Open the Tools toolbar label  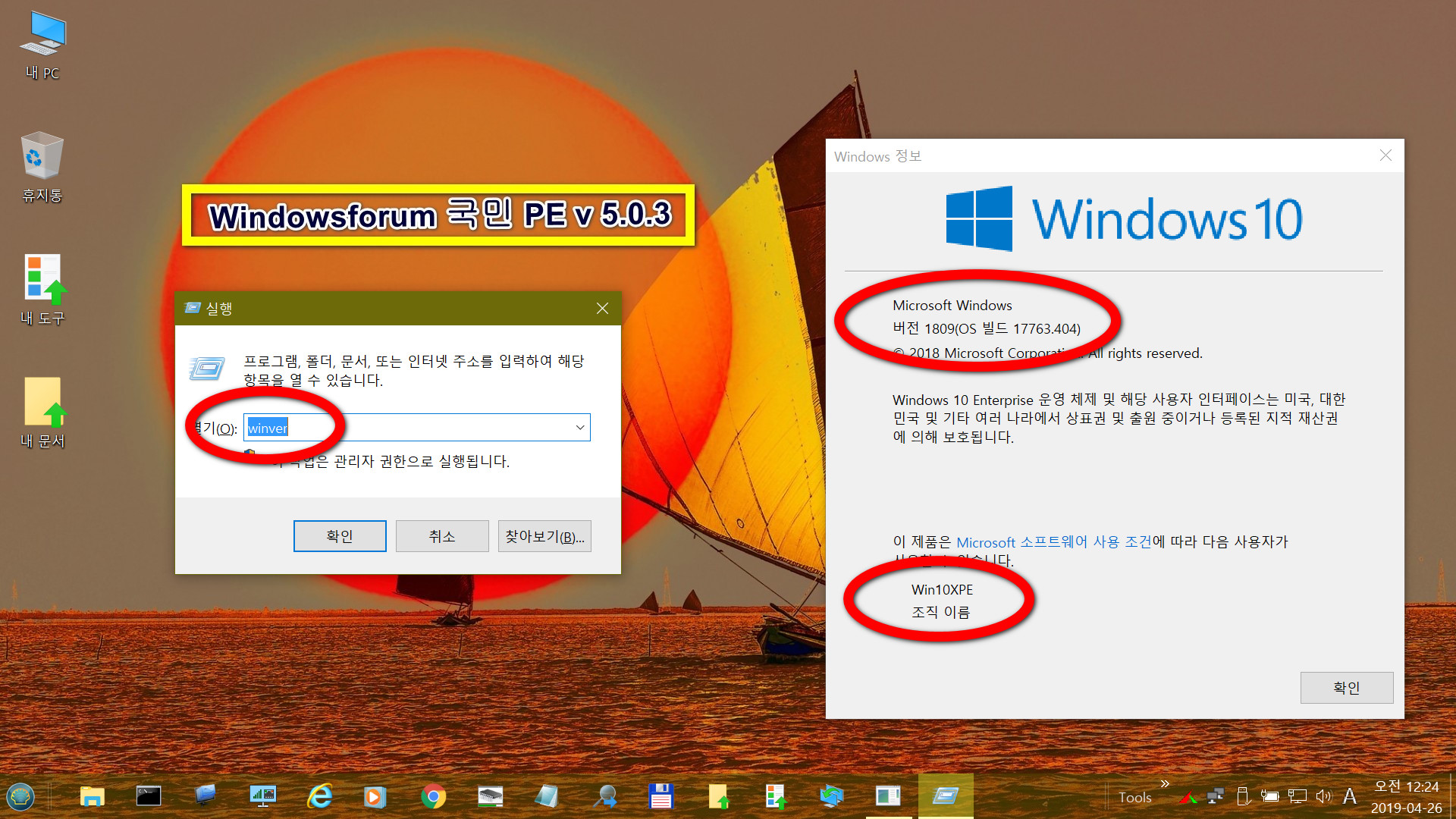coord(1134,797)
